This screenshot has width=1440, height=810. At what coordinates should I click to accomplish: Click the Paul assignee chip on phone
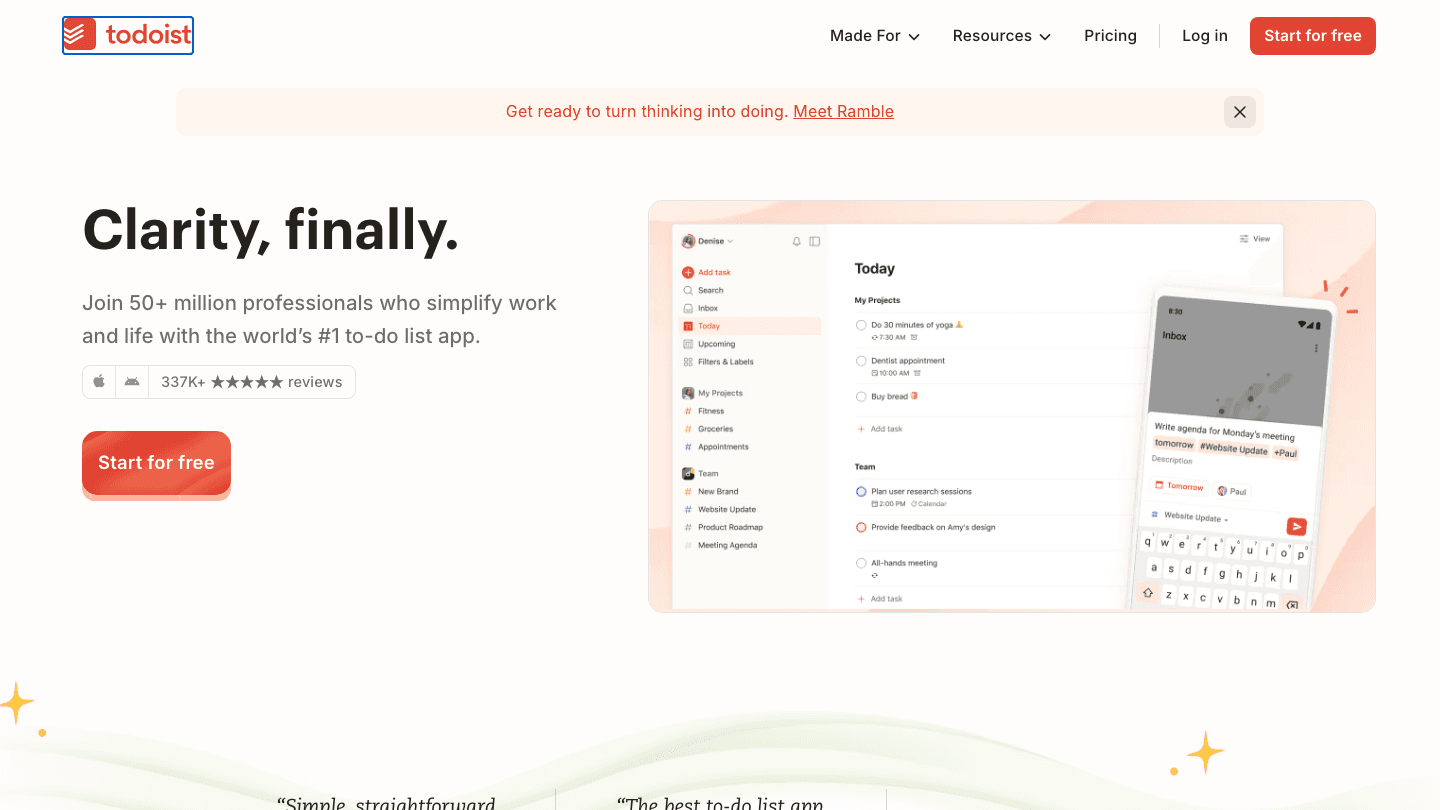click(x=1232, y=491)
